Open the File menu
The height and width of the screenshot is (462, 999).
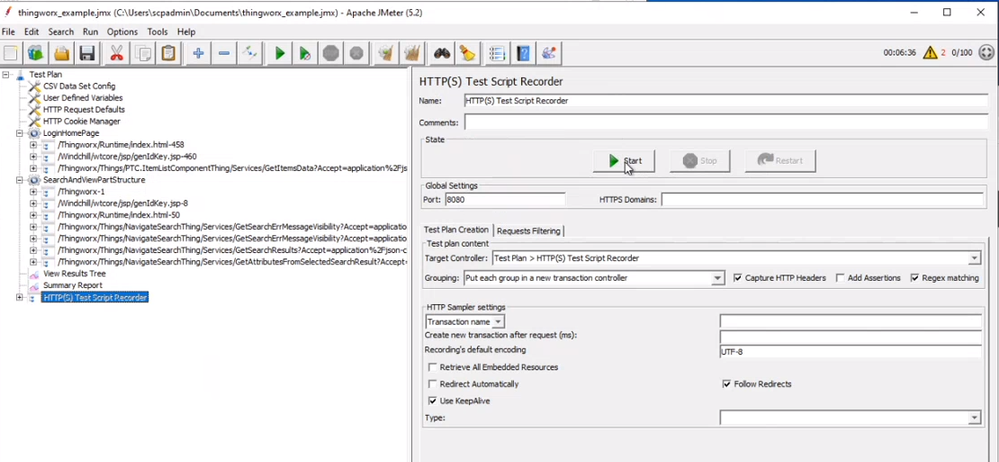8,31
